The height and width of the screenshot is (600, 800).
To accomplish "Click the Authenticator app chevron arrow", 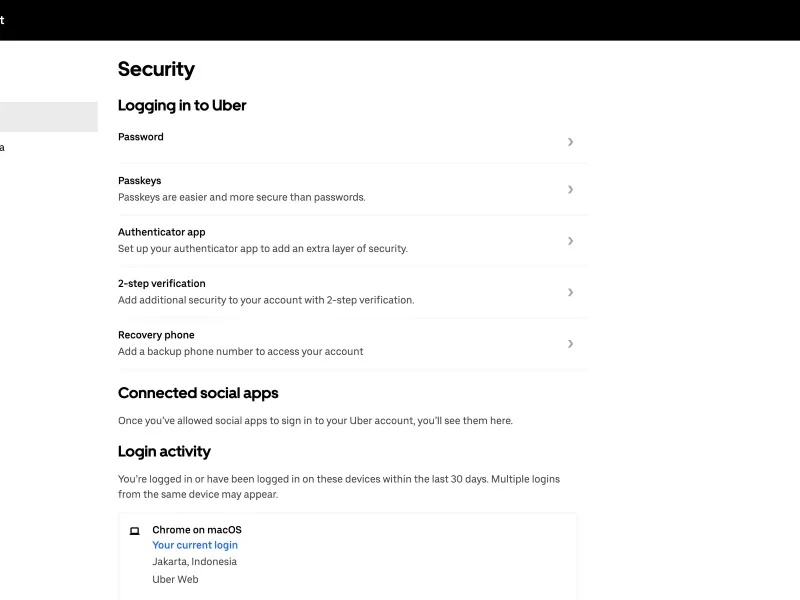I will (570, 241).
